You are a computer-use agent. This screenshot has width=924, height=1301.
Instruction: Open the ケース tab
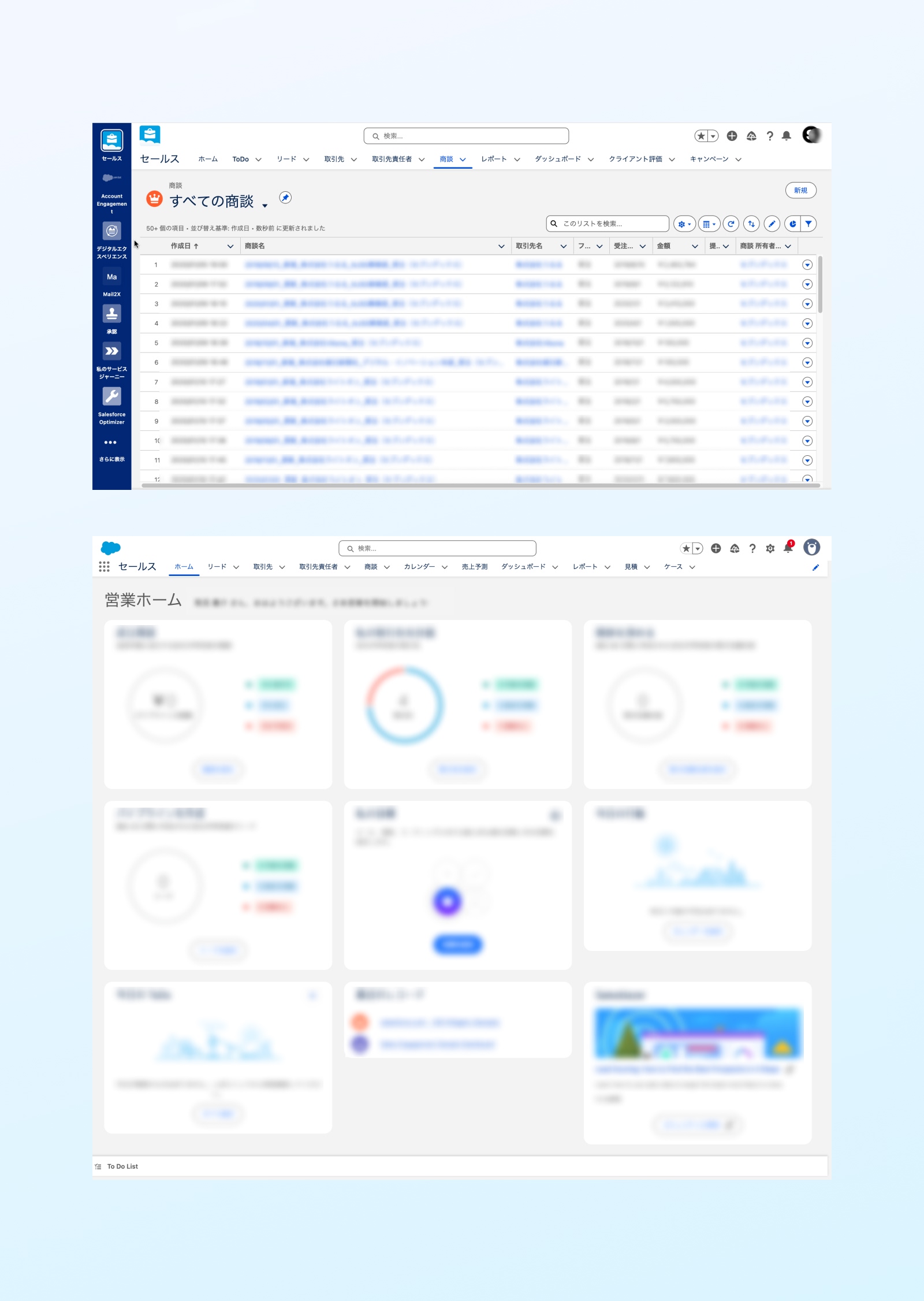pyautogui.click(x=673, y=567)
